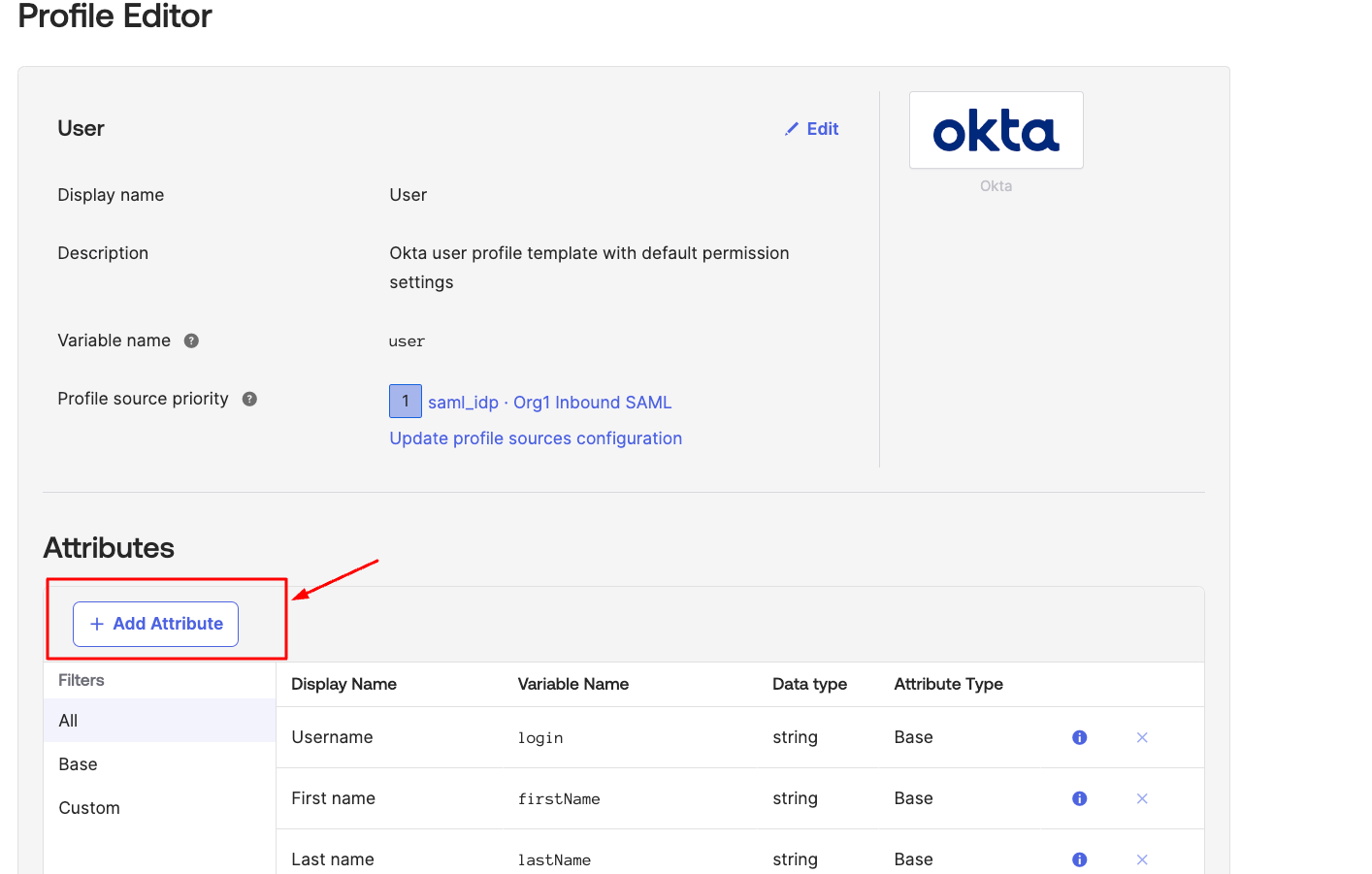
Task: Click the Display Name column header
Action: 343,684
